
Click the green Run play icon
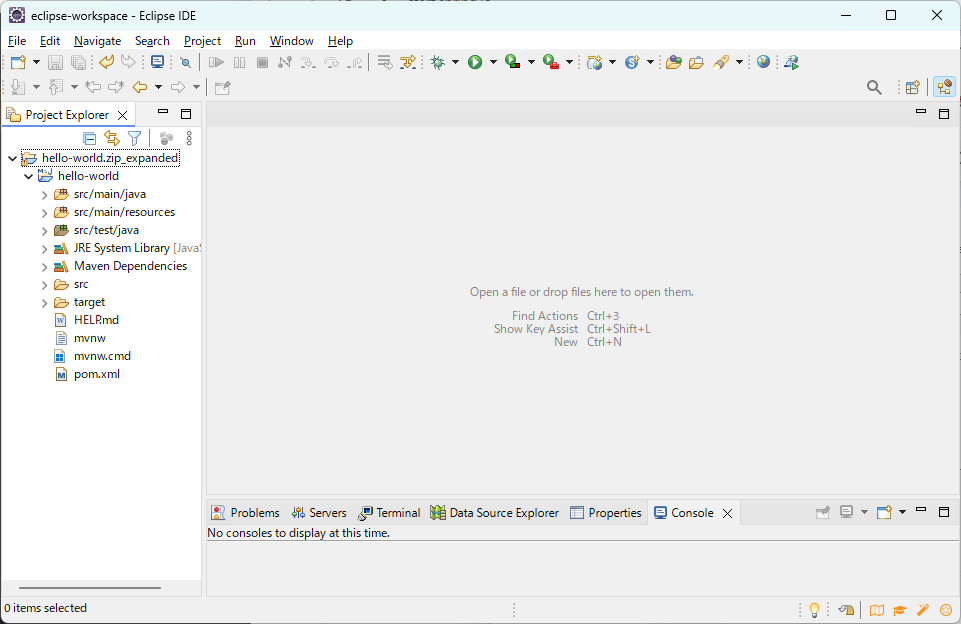click(x=475, y=62)
